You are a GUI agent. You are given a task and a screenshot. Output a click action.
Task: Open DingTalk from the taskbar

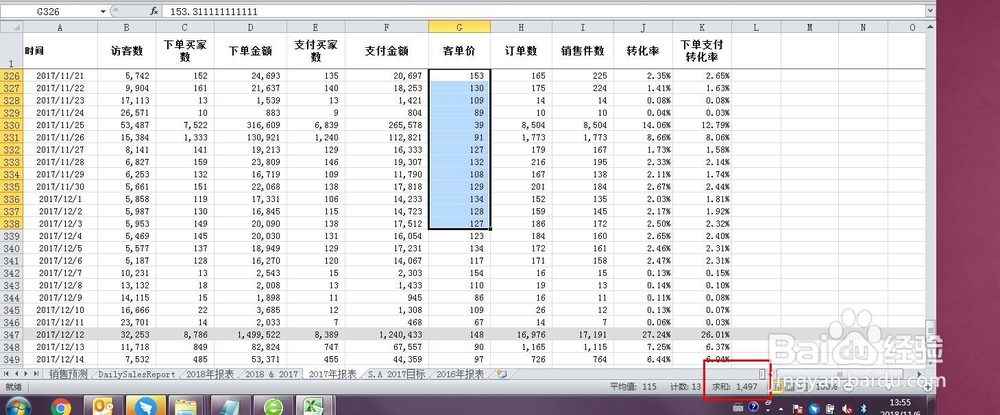(x=145, y=406)
